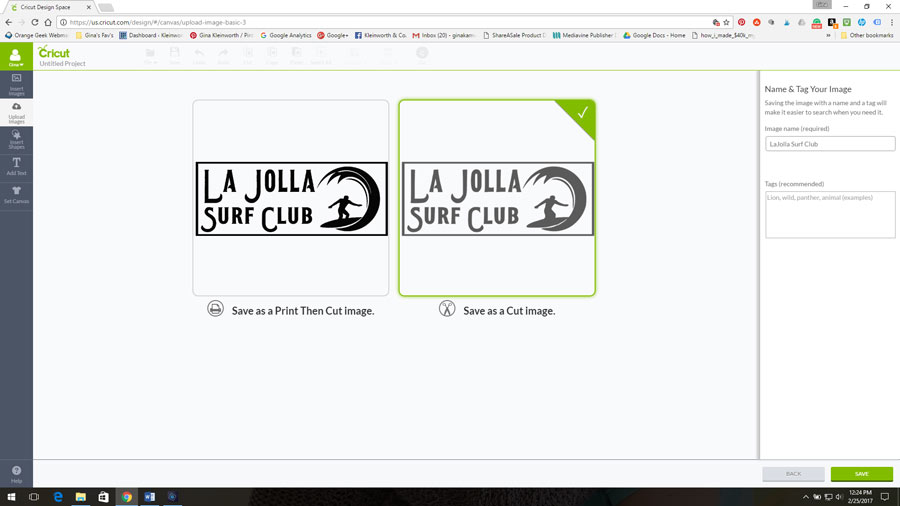Click the Pinterest extension icon
Image resolution: width=900 pixels, height=506 pixels.
[742, 22]
